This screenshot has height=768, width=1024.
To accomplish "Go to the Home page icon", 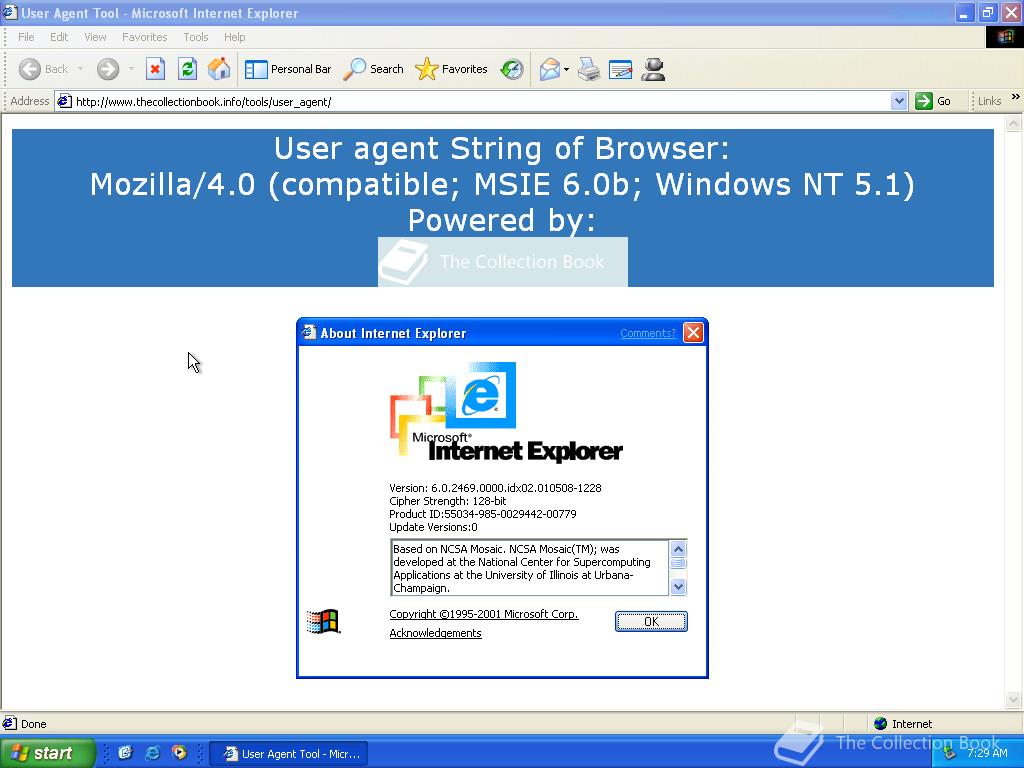I will tap(219, 69).
